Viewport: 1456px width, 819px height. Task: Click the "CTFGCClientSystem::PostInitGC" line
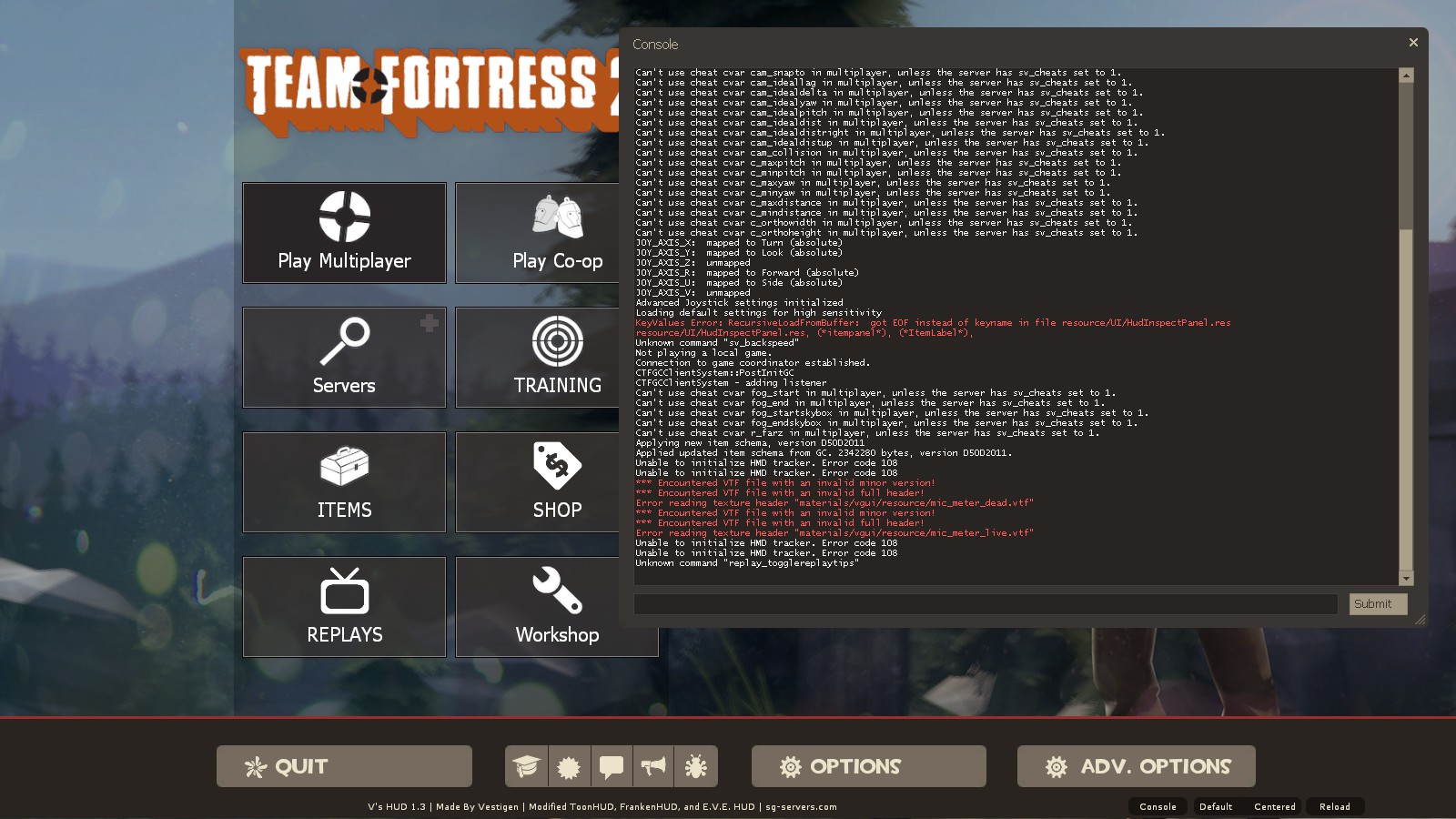point(714,373)
